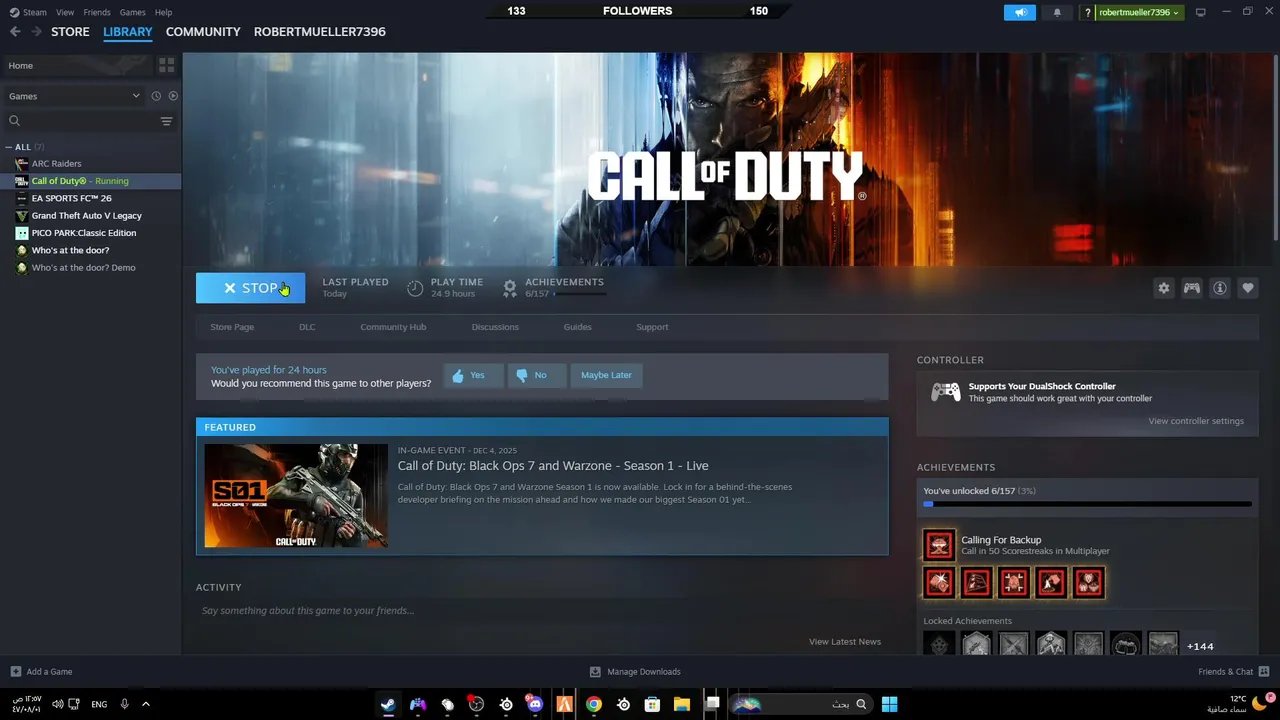The image size is (1280, 720).
Task: Click Add a Game
Action: pyautogui.click(x=41, y=672)
